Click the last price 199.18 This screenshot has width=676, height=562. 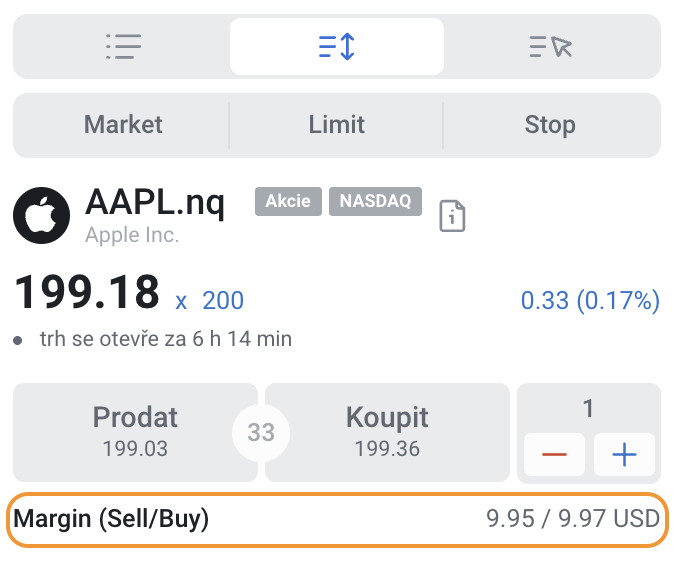[87, 293]
